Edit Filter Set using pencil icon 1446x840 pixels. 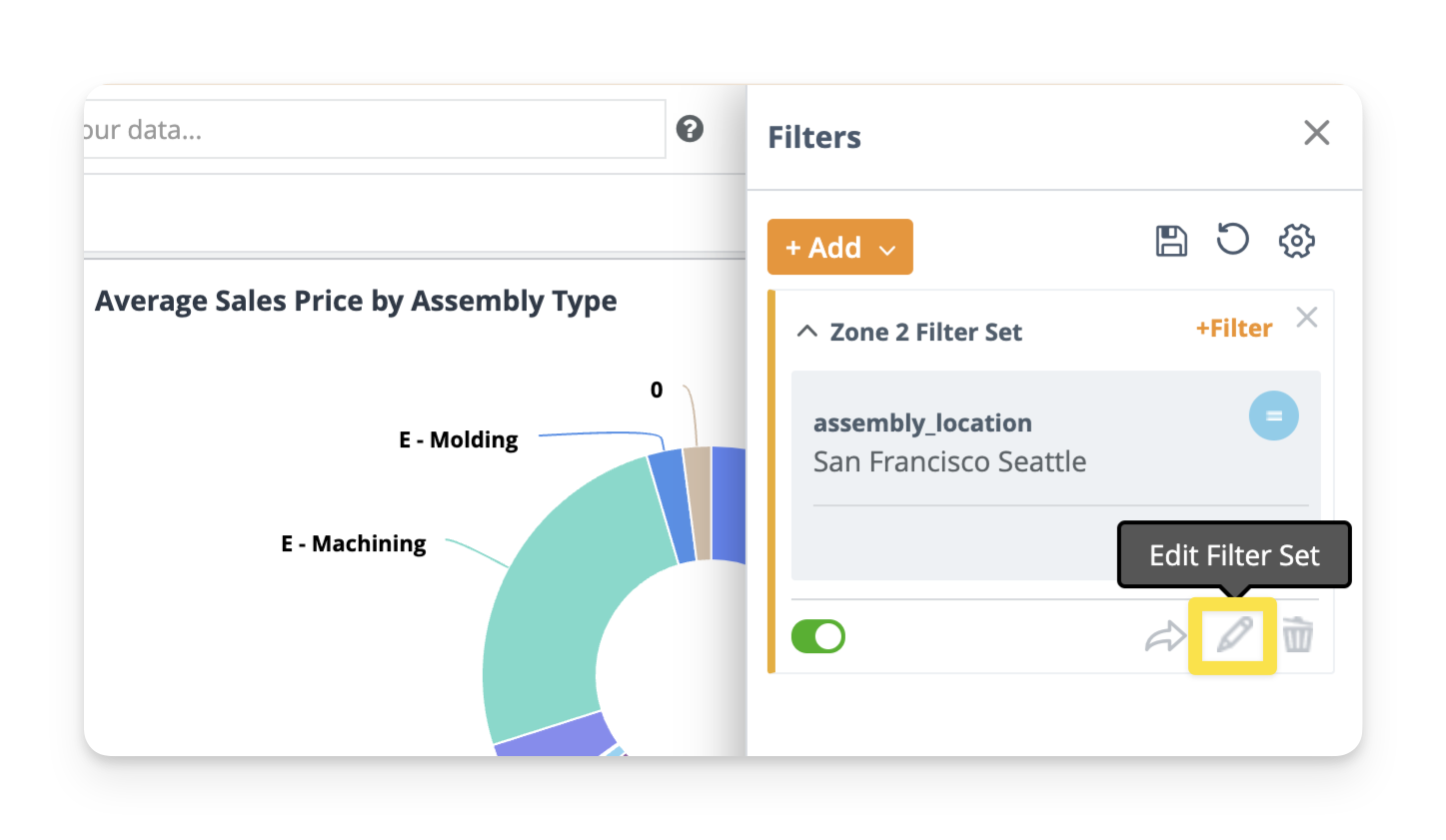[1233, 635]
